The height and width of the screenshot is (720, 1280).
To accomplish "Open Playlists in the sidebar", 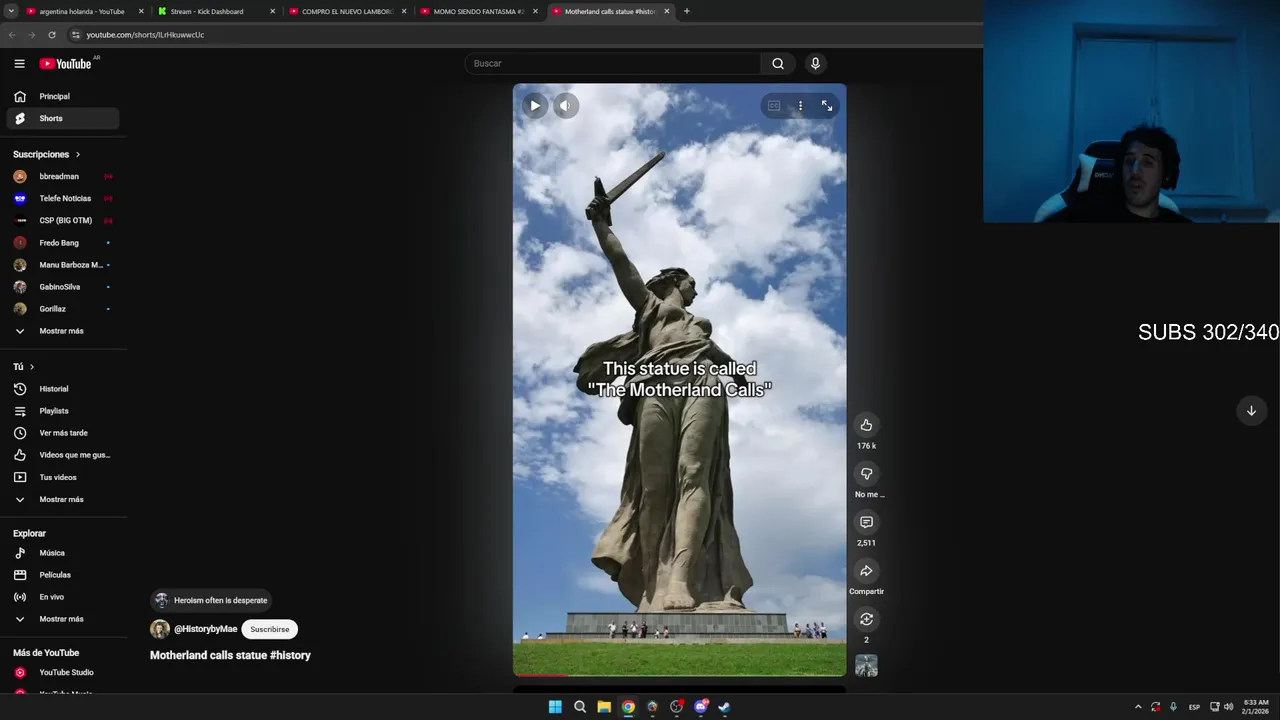I will pyautogui.click(x=63, y=411).
